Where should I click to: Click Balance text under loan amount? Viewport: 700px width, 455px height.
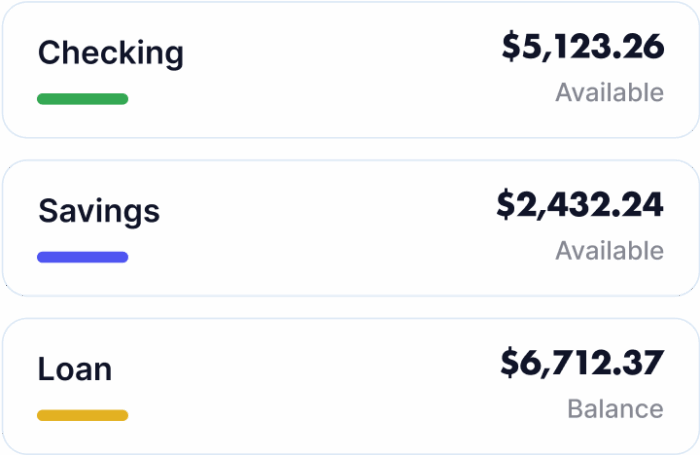[615, 408]
